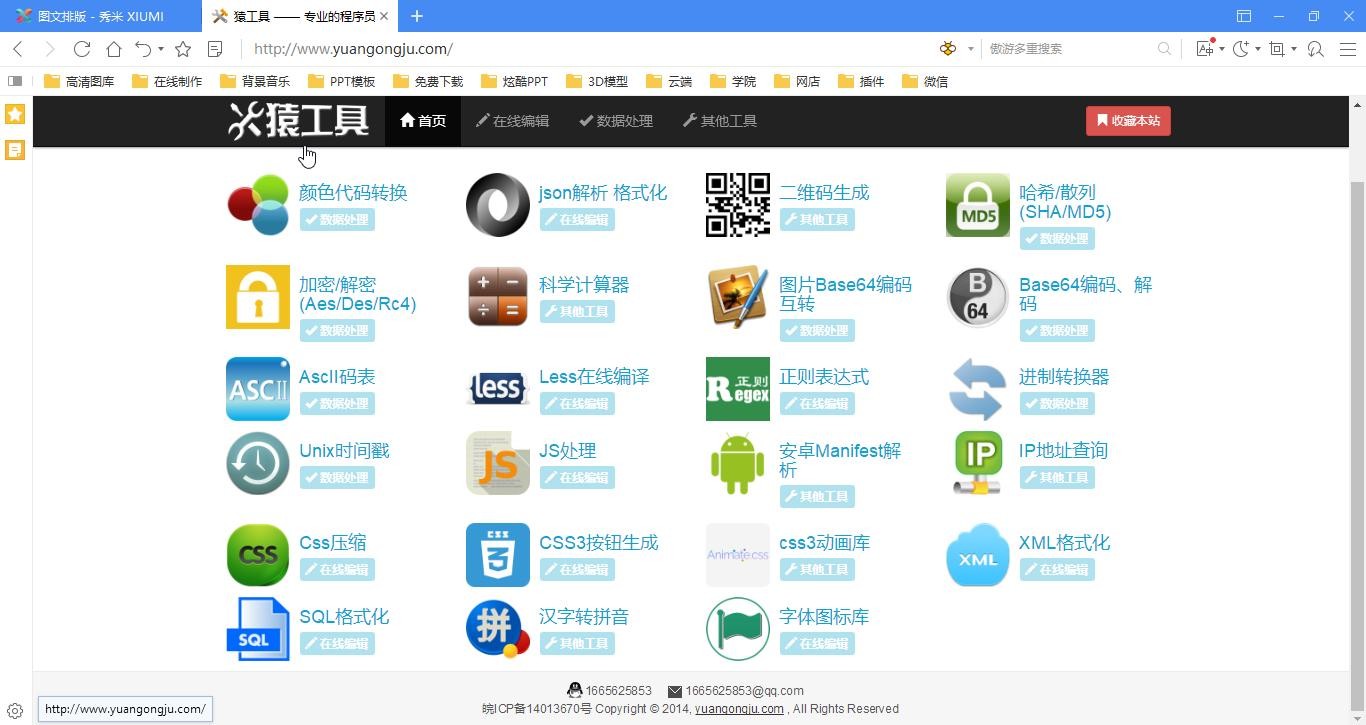Open the json解析 格式化 link

click(x=602, y=193)
